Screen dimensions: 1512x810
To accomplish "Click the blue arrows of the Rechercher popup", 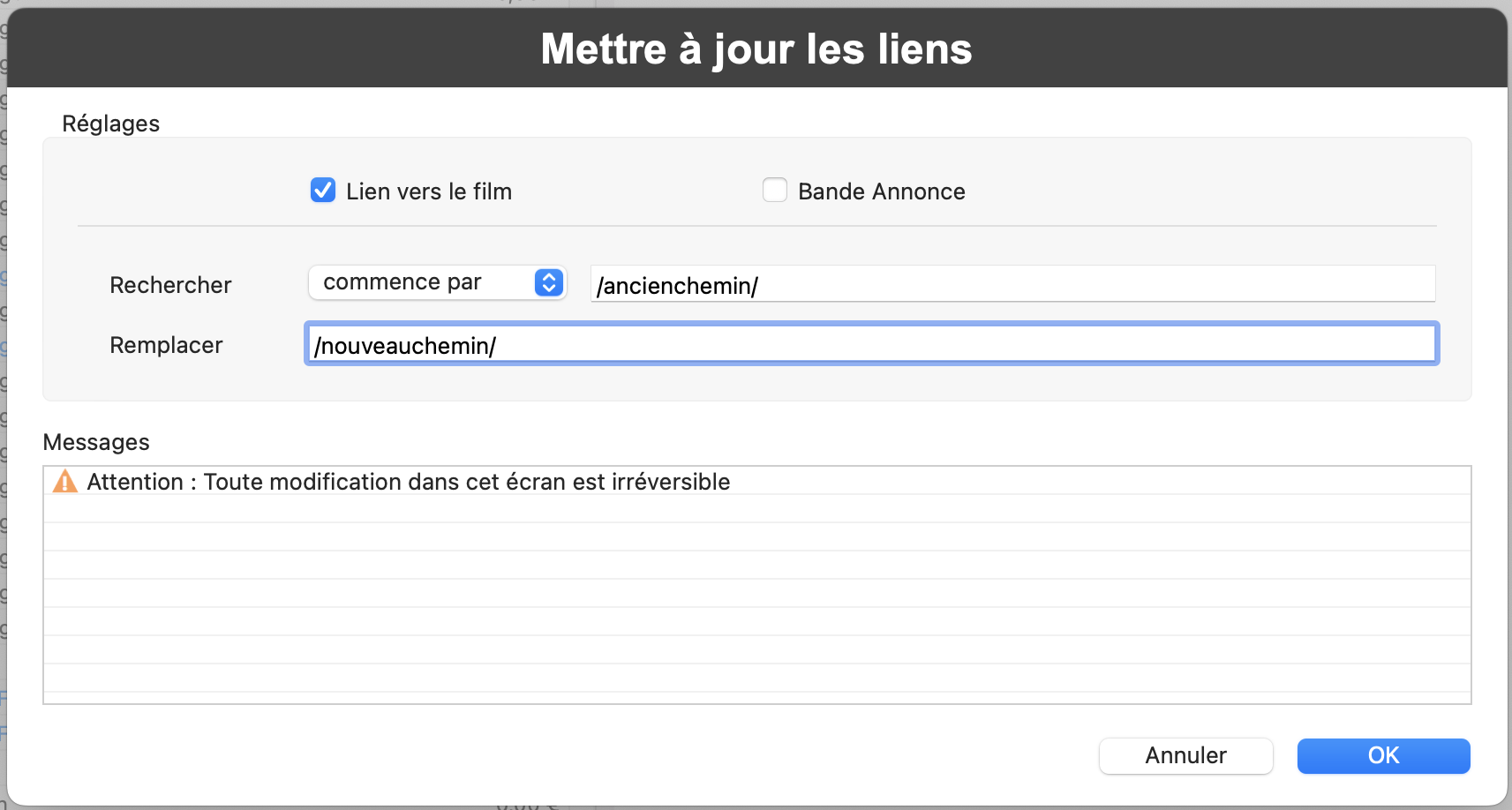I will 549,282.
